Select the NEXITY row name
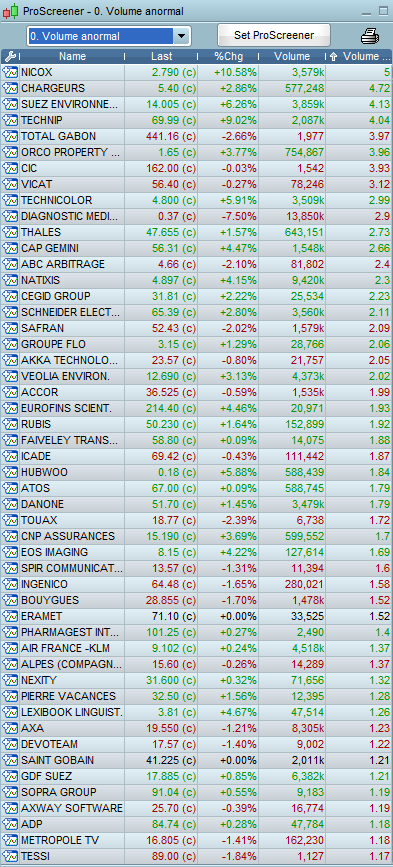 tap(39, 680)
